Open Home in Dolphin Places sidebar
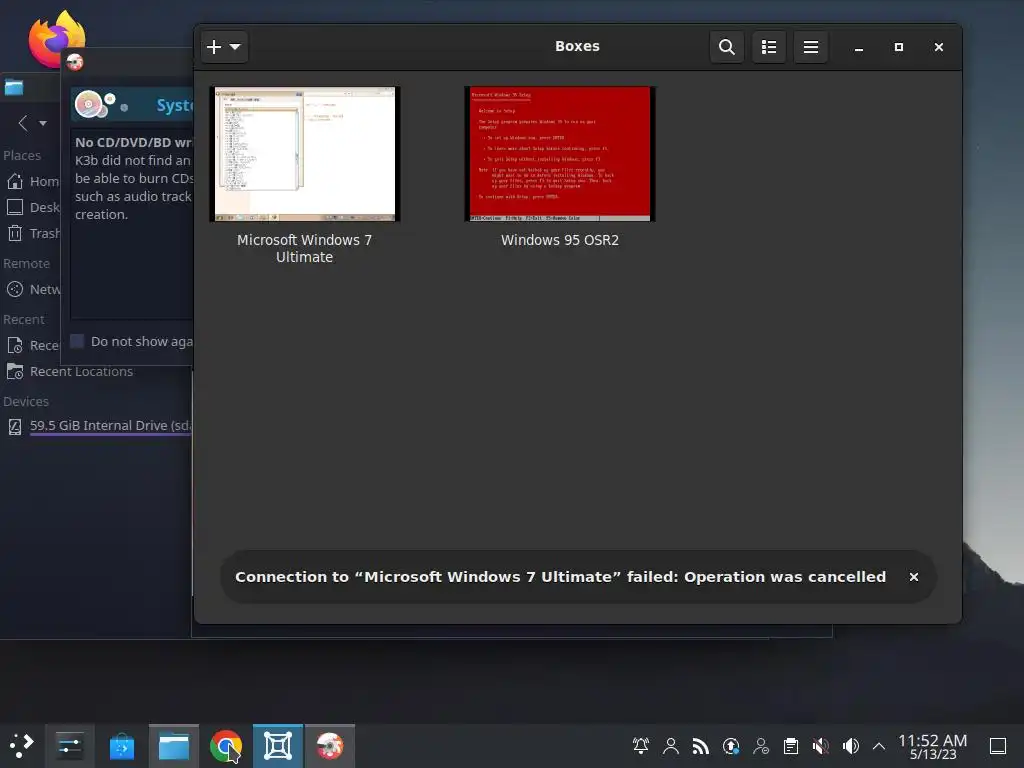Image resolution: width=1024 pixels, height=768 pixels. pos(33,182)
